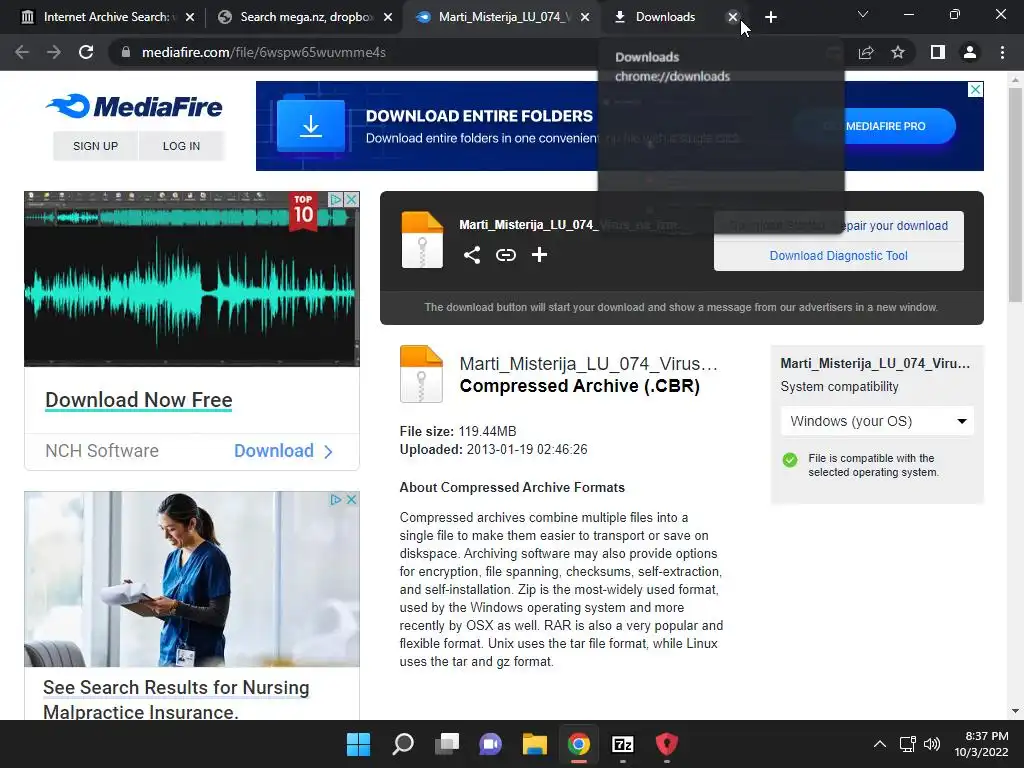The image size is (1024, 768).
Task: Click the "Uploaded: 2013-01-19 02:46:26" text
Action: coord(493,449)
